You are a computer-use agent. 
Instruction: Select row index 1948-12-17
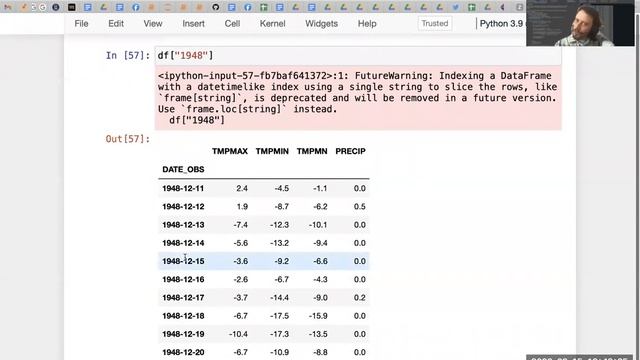coord(183,298)
